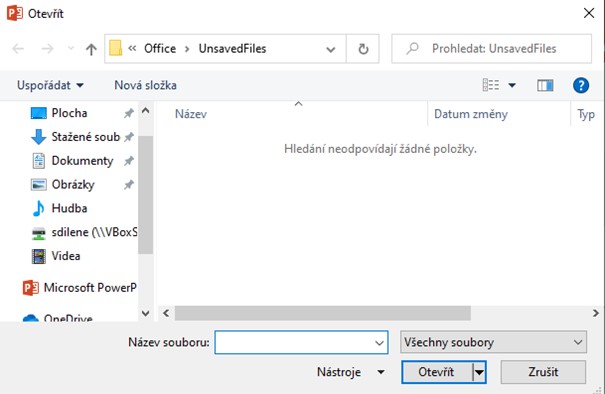Toggle the preview pane
605x394 pixels.
pyautogui.click(x=545, y=85)
